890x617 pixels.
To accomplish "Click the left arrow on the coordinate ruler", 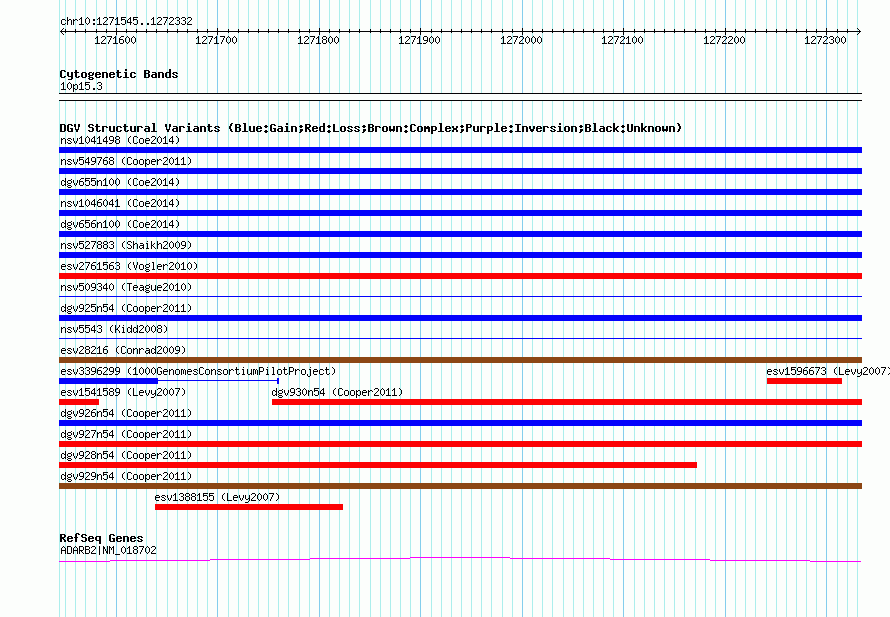I will coord(62,31).
